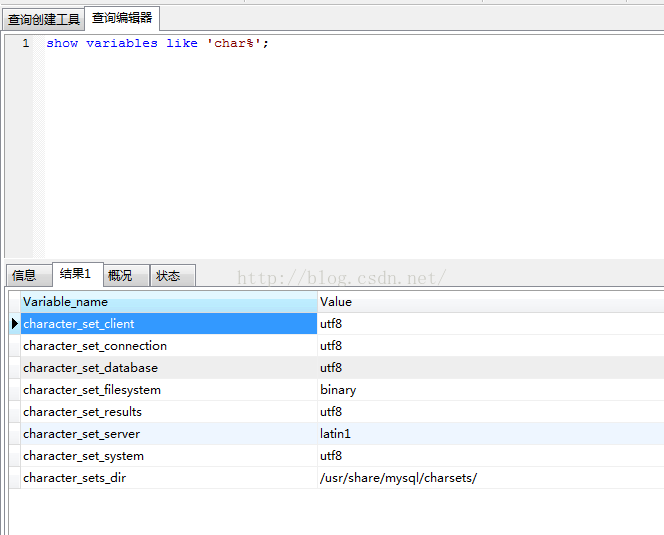This screenshot has height=535, width=664.
Task: Select the character_set_results cell
Action: (169, 412)
